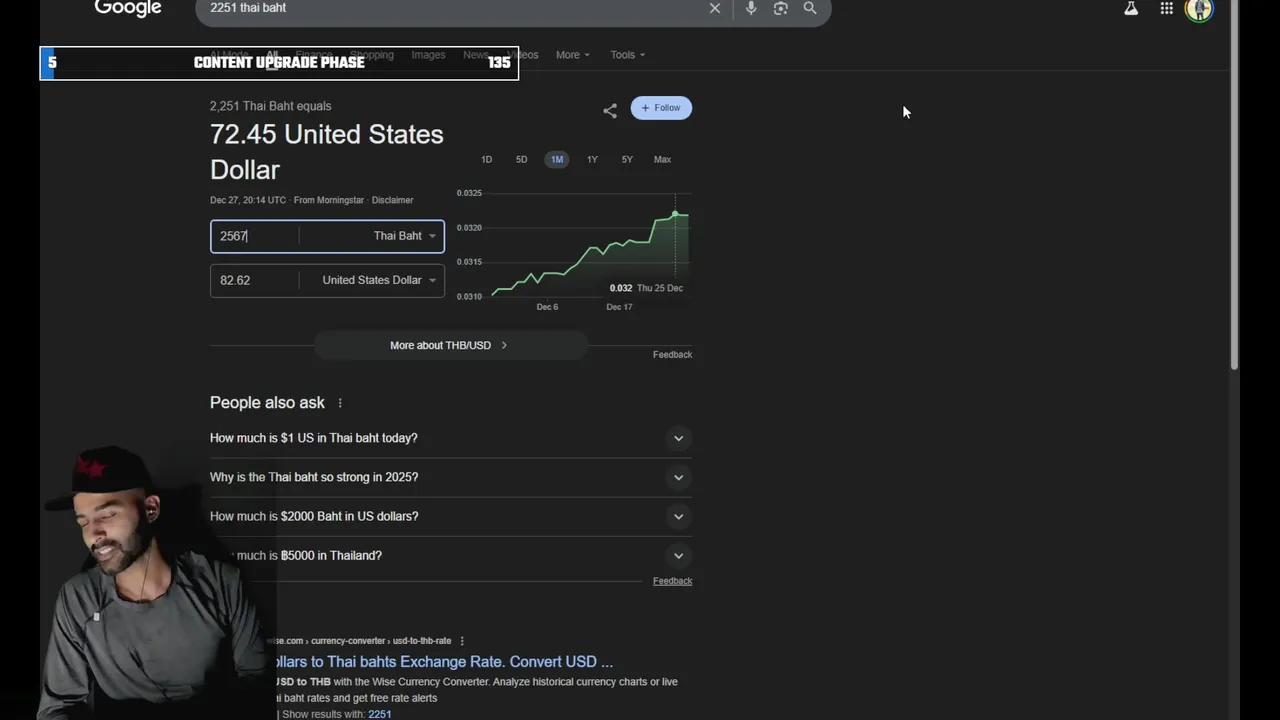This screenshot has width=1280, height=720.
Task: Open More about THB/USD
Action: (x=449, y=345)
